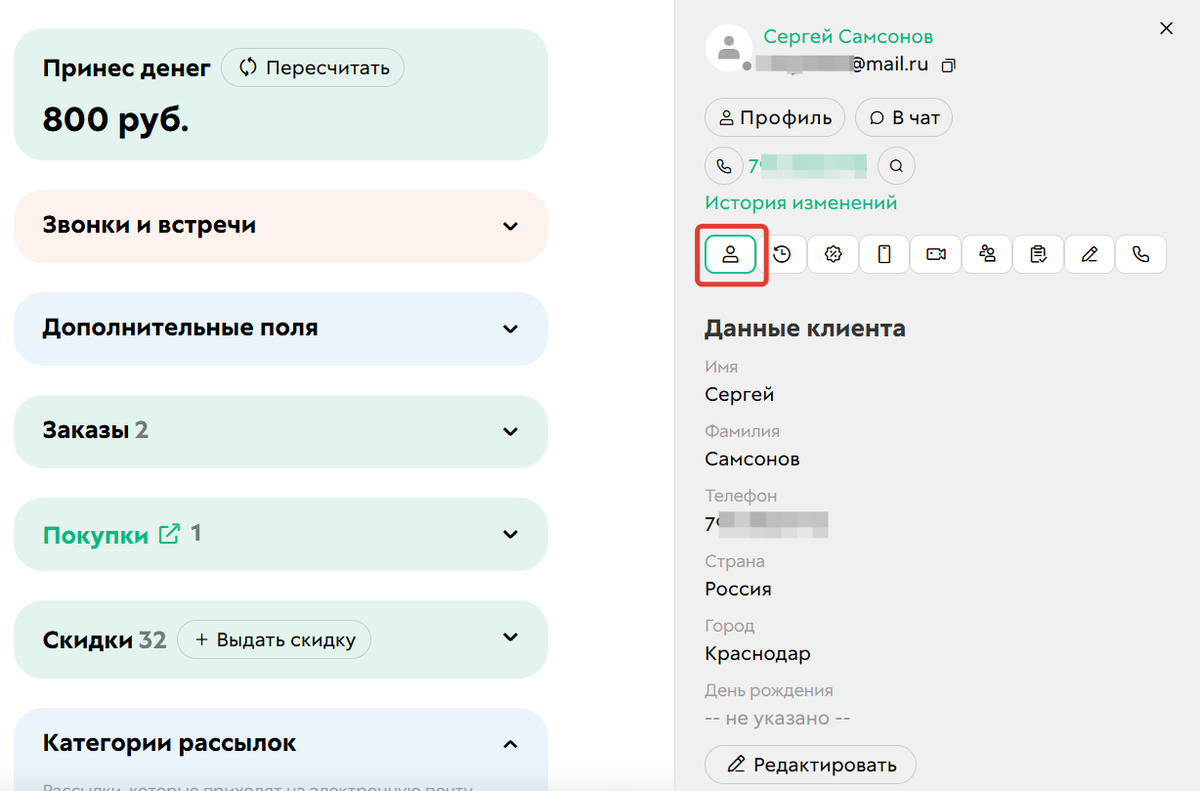Open the clipboard checklist tab
The image size is (1200, 791).
1038,255
